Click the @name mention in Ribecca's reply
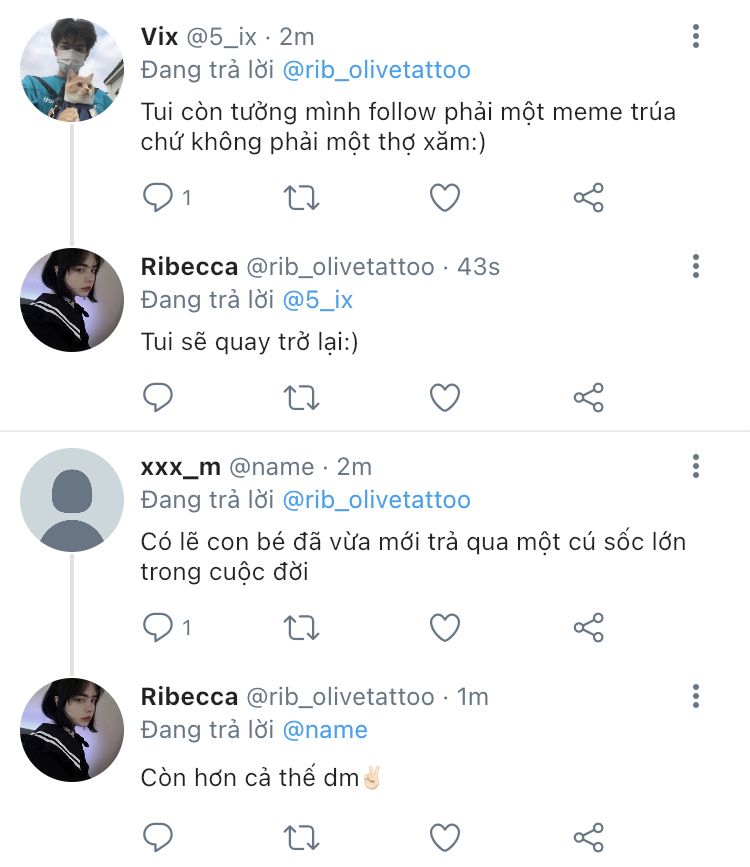This screenshot has height=867, width=750. (x=325, y=730)
